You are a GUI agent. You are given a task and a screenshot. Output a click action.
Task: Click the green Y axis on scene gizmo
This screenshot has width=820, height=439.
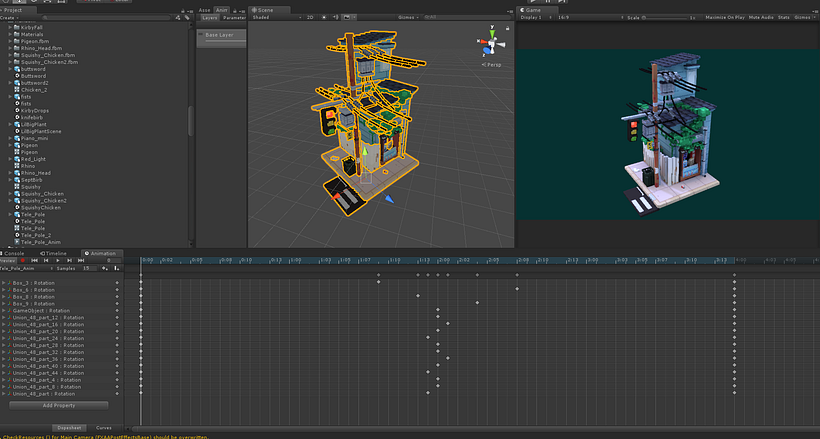(492, 35)
